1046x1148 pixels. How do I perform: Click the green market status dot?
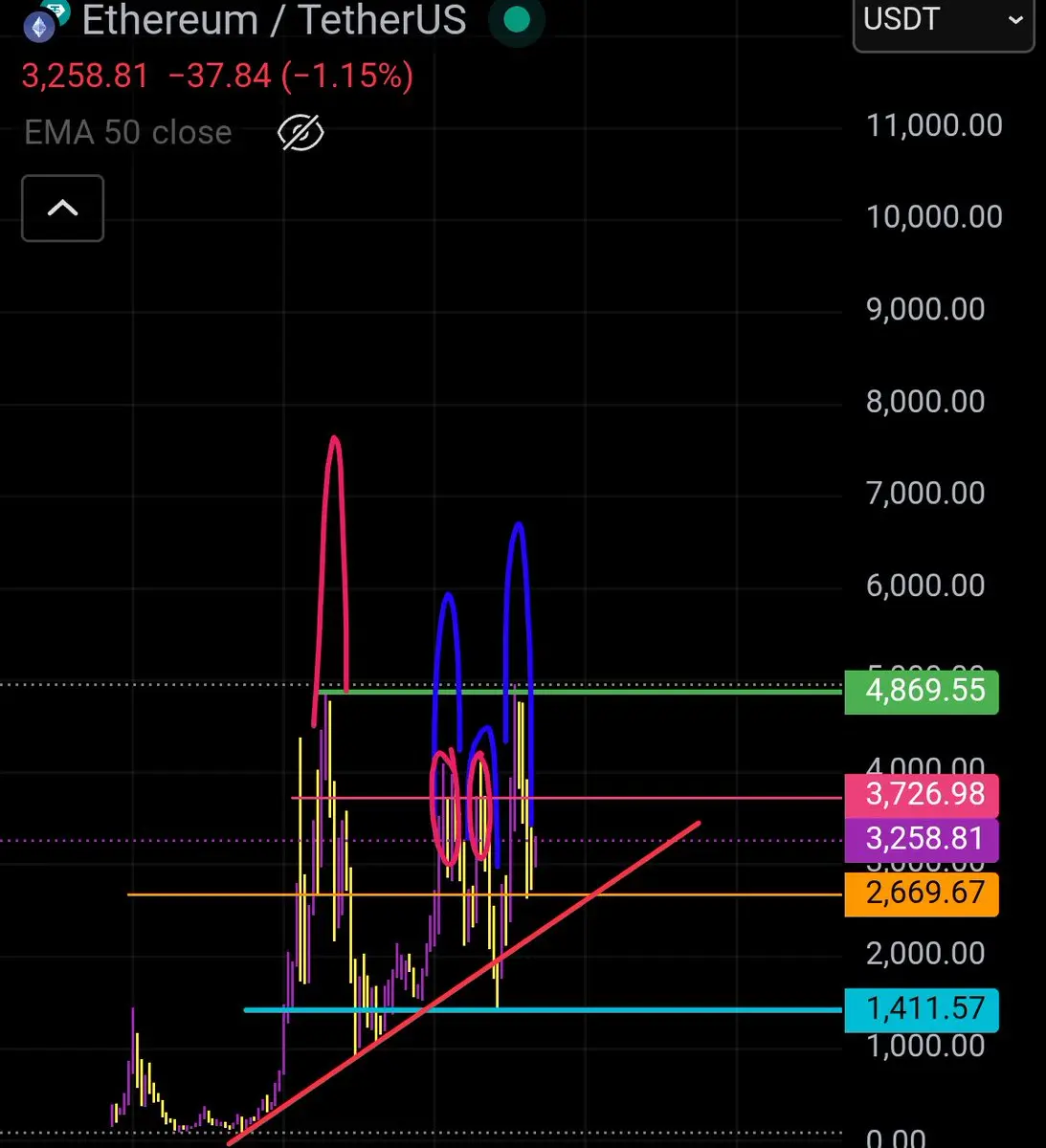coord(517,20)
